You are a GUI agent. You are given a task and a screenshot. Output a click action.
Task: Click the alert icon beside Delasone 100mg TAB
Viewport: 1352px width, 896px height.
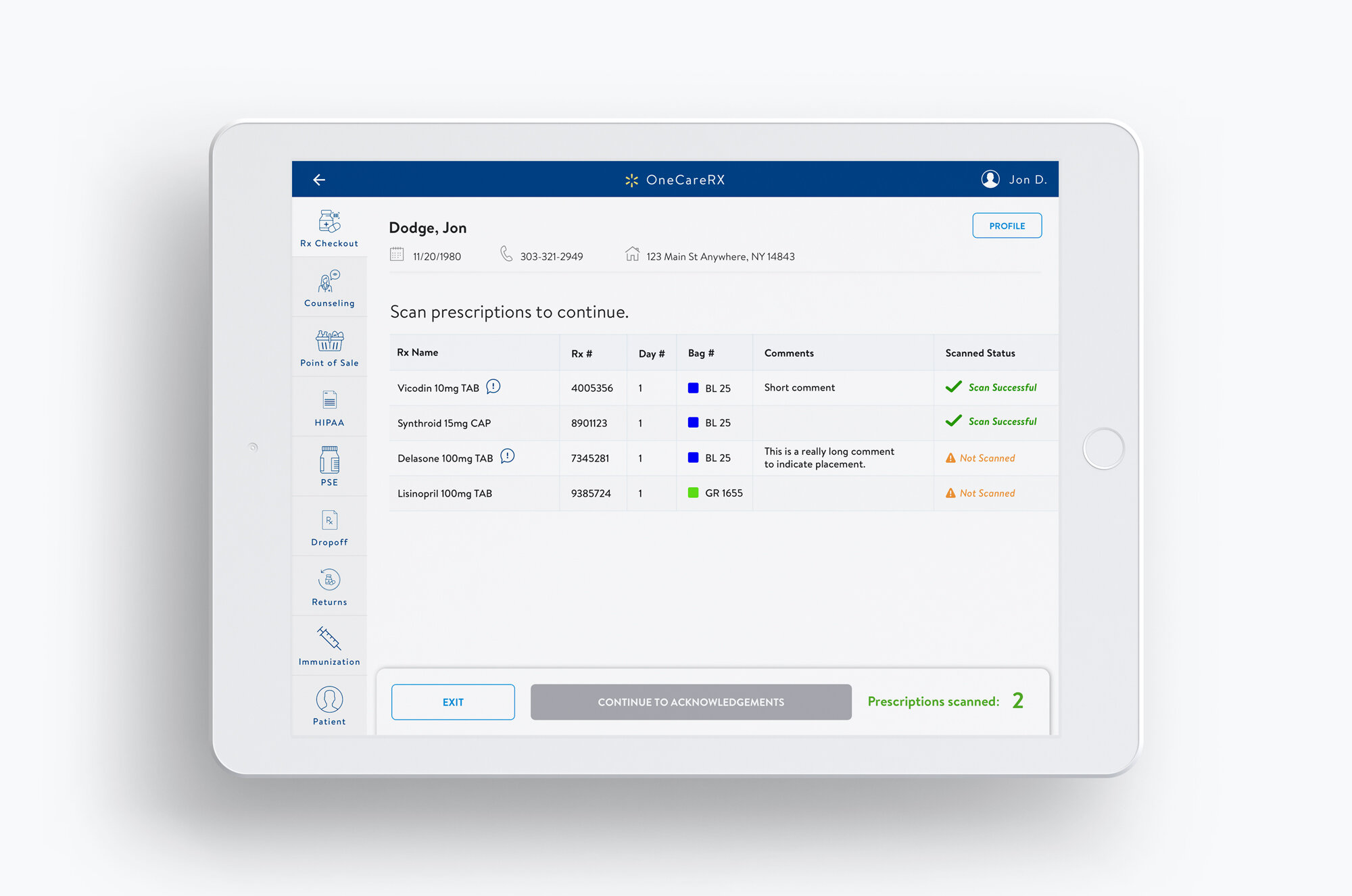coord(508,457)
